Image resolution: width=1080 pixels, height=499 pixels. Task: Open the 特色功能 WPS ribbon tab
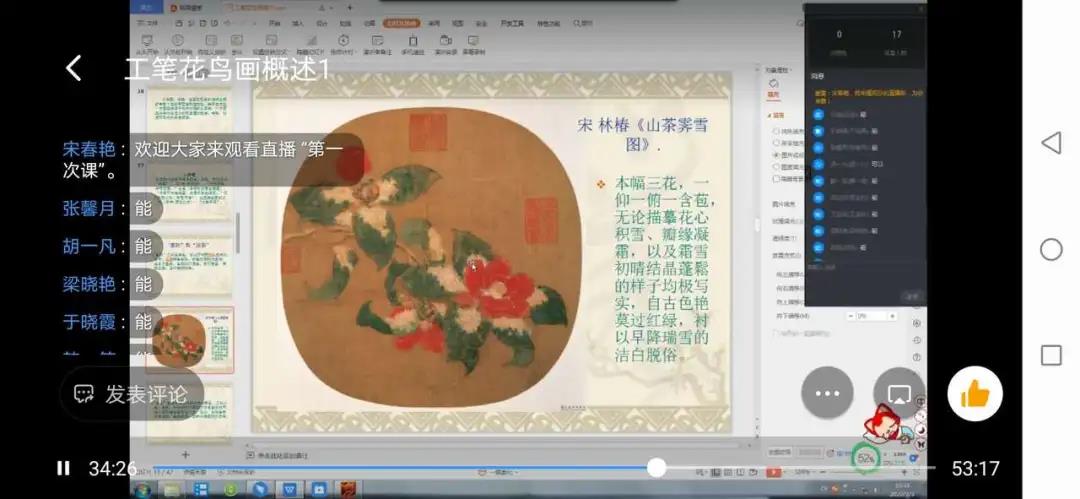tap(548, 23)
